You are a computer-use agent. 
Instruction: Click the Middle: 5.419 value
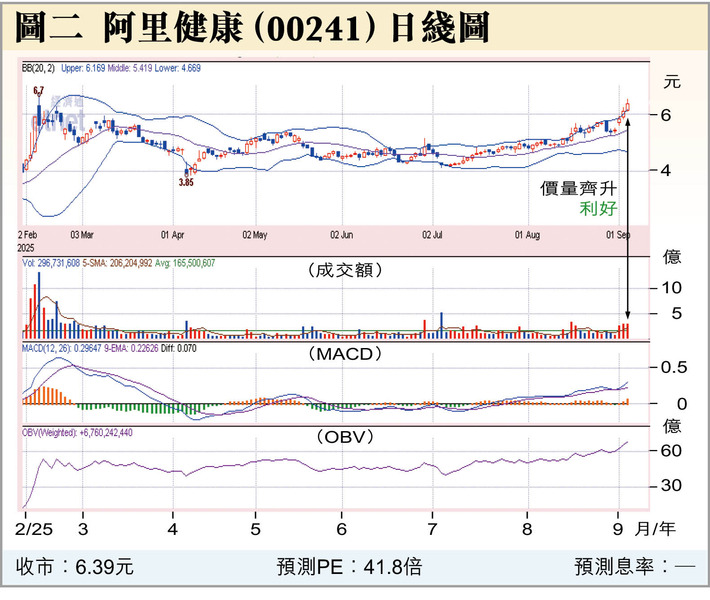[x=130, y=68]
